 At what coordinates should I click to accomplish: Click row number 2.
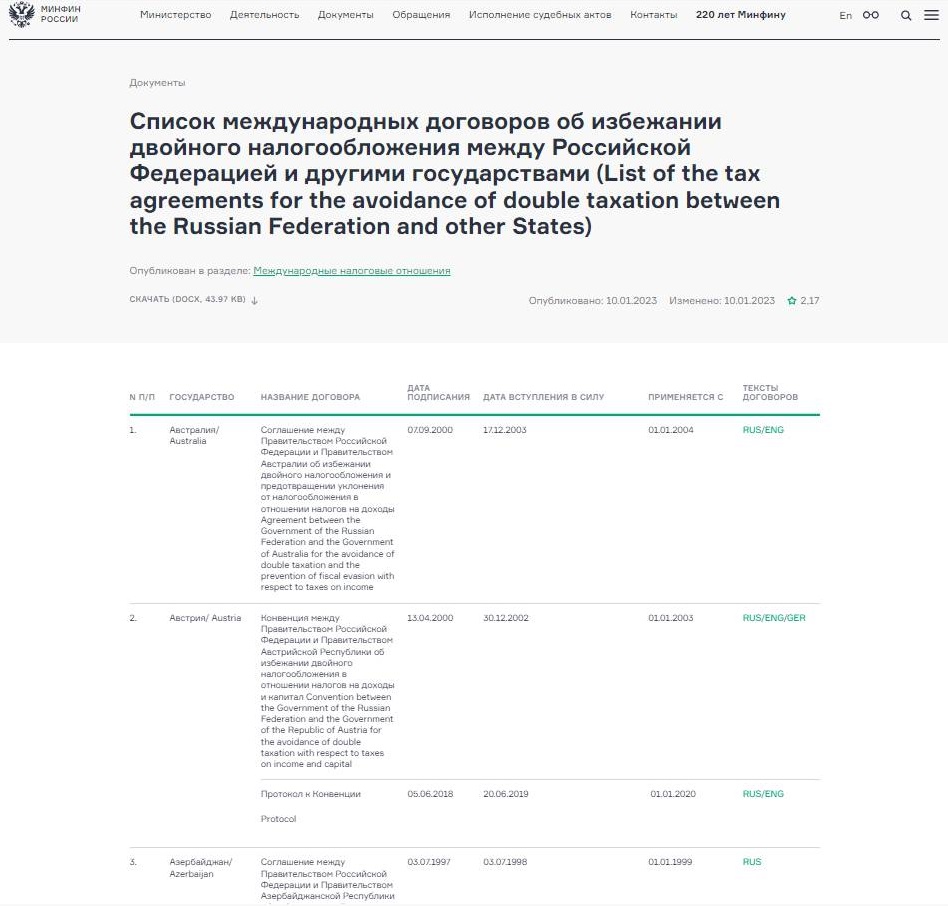click(133, 618)
